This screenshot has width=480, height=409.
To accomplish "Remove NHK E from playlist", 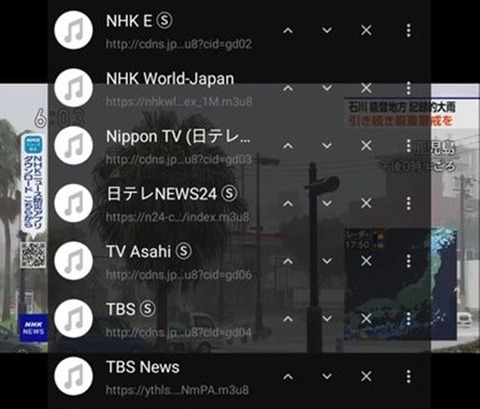I will [366, 31].
